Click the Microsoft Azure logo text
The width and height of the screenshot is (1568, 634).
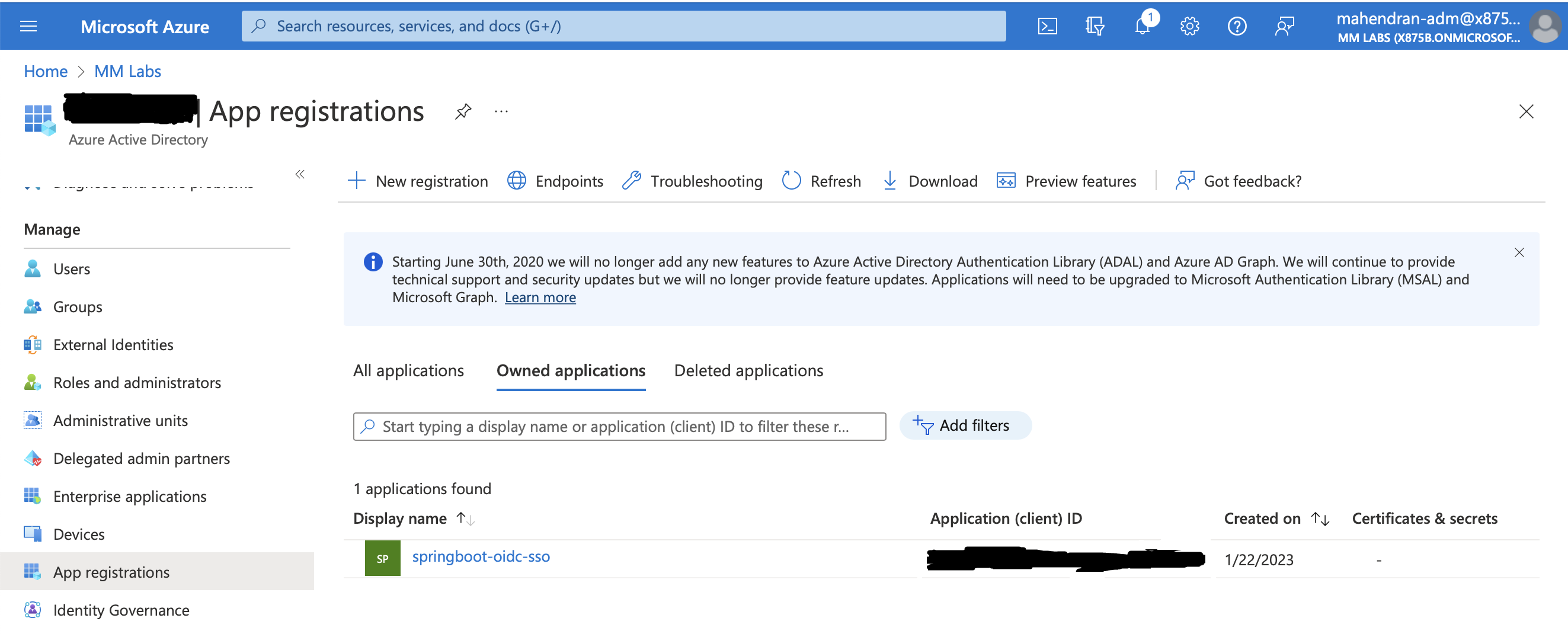[x=145, y=27]
